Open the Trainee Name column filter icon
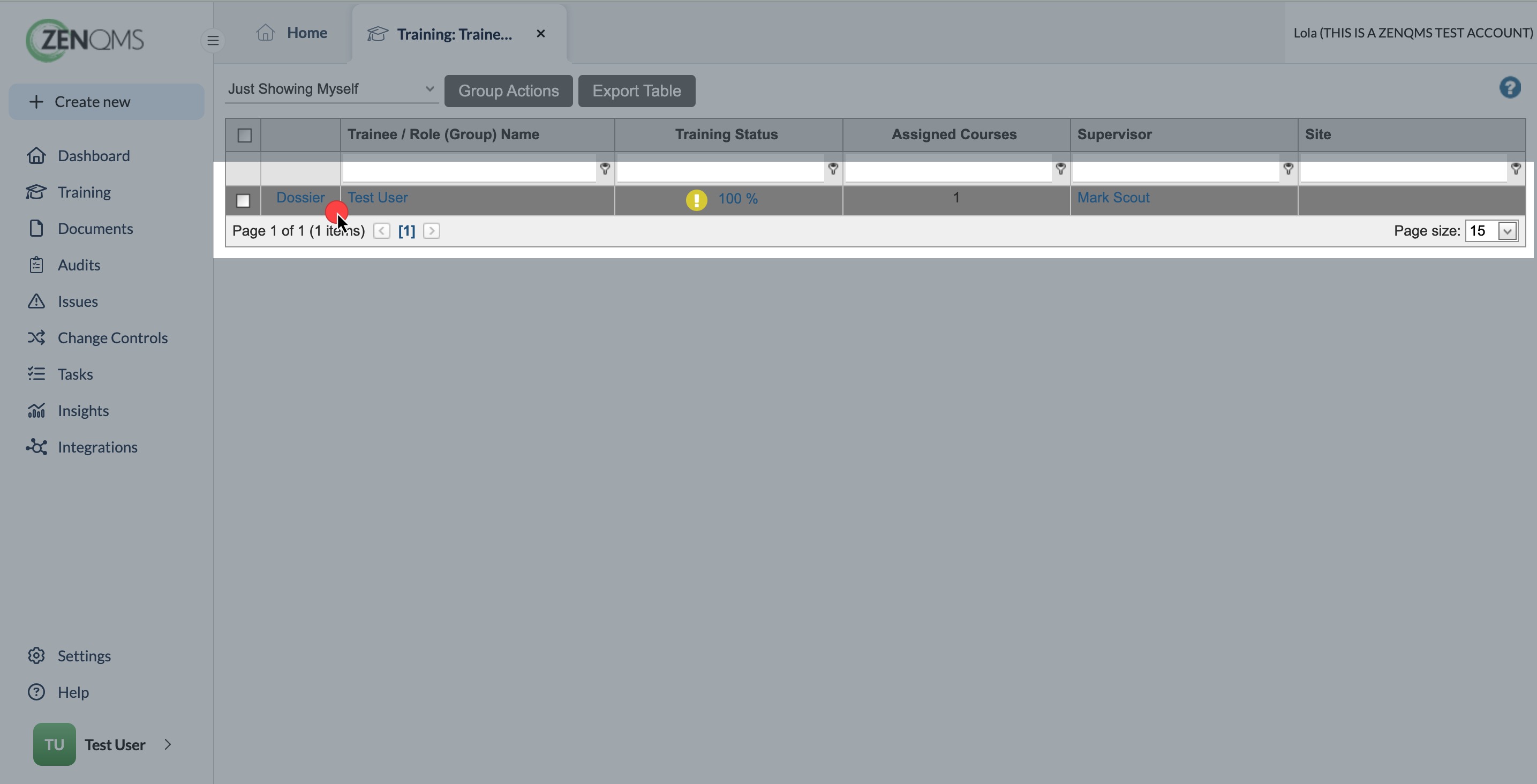The width and height of the screenshot is (1537, 784). pos(605,169)
